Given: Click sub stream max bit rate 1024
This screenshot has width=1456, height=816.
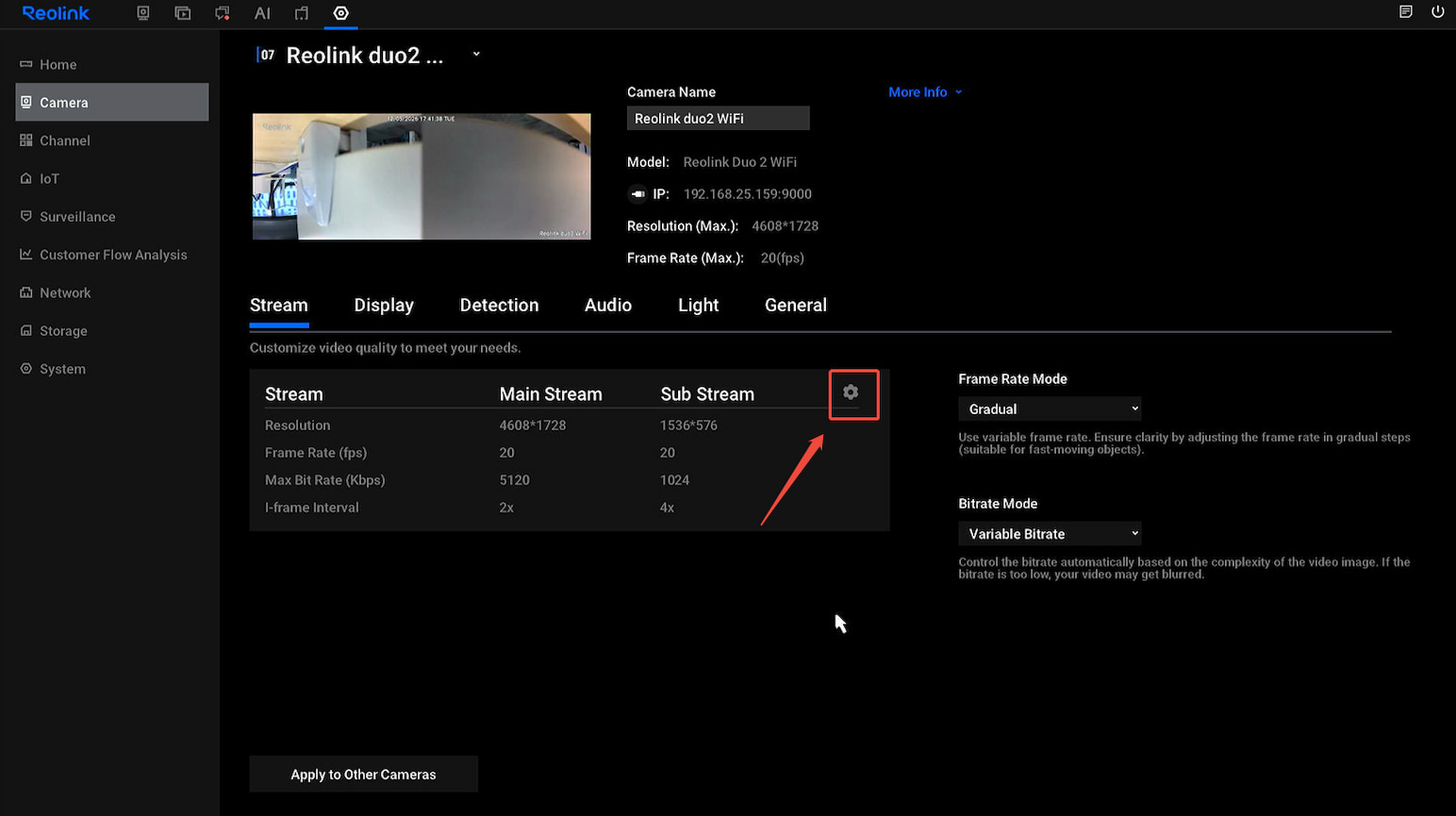Looking at the screenshot, I should [674, 480].
